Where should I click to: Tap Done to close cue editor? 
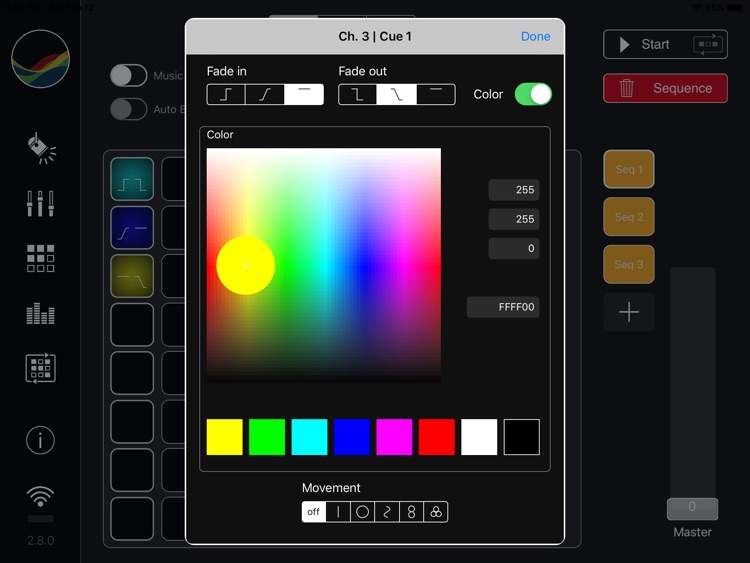coord(535,36)
